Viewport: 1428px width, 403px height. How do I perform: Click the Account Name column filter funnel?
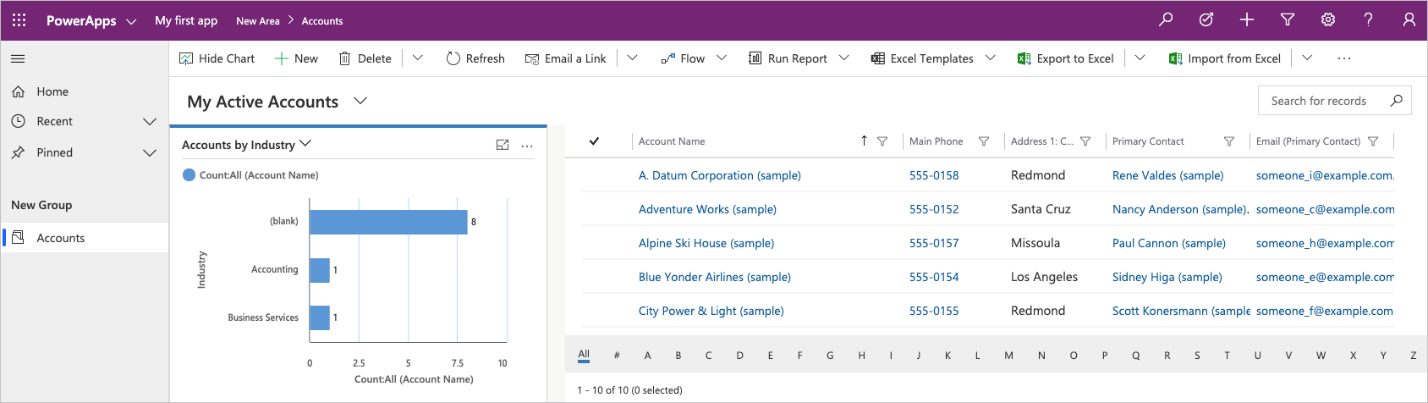click(882, 142)
